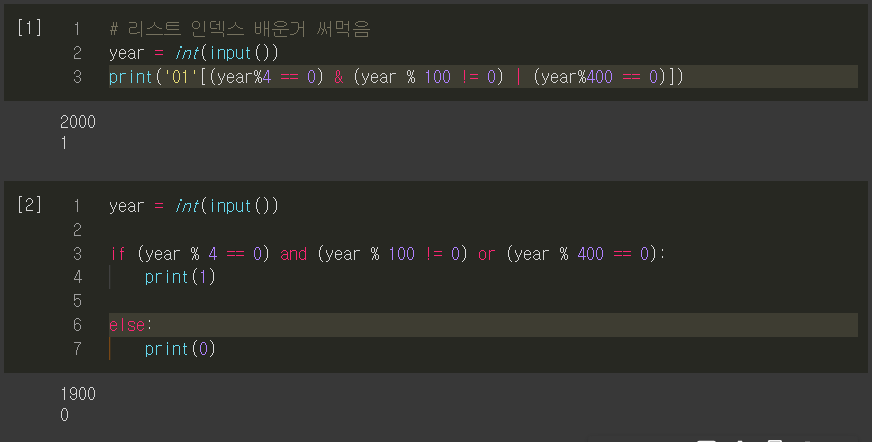Click the output result '0' under cell 2
This screenshot has height=442, width=872.
coord(65,415)
